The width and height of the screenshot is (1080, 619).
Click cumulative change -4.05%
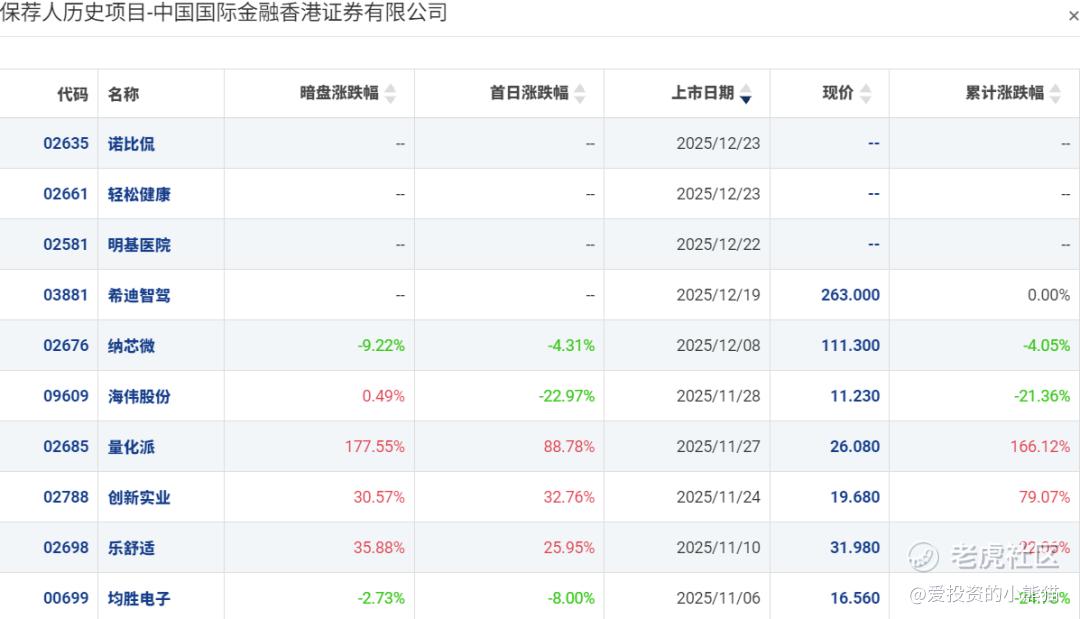(x=1046, y=346)
